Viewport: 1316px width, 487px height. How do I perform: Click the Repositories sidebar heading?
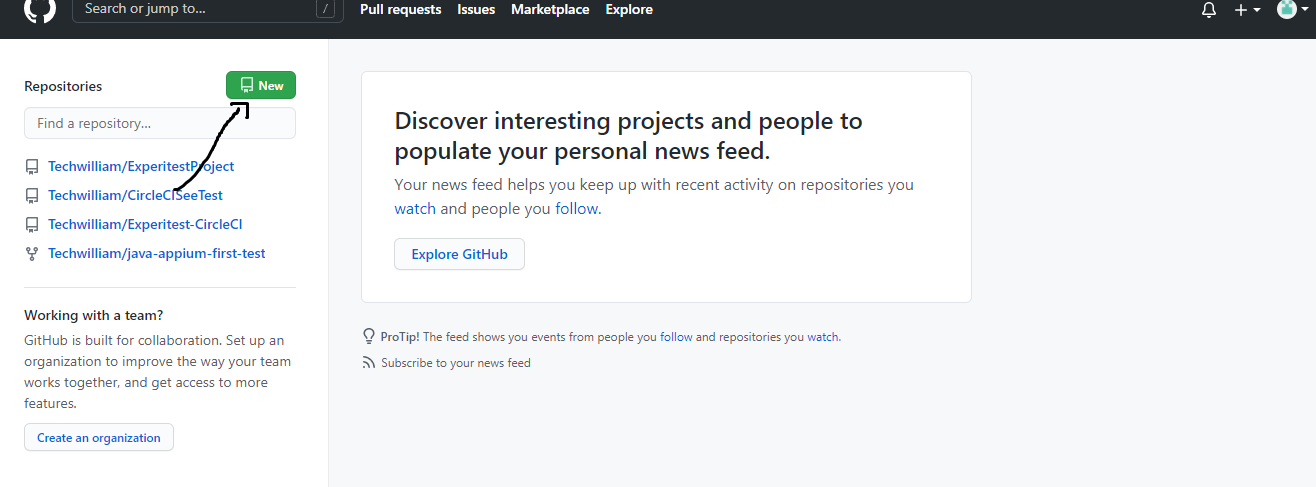pyautogui.click(x=63, y=87)
